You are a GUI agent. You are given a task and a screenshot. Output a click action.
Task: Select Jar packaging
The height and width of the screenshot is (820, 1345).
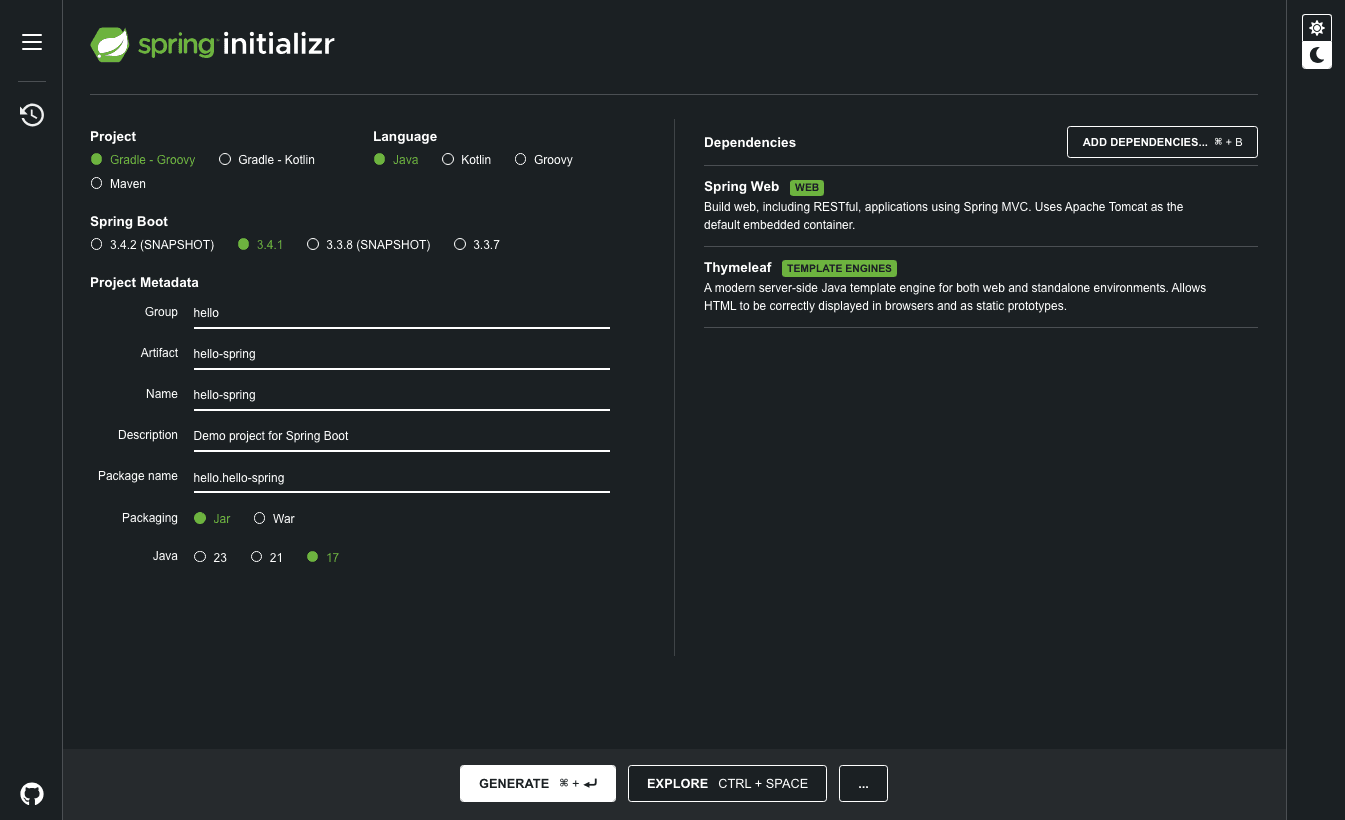click(212, 519)
